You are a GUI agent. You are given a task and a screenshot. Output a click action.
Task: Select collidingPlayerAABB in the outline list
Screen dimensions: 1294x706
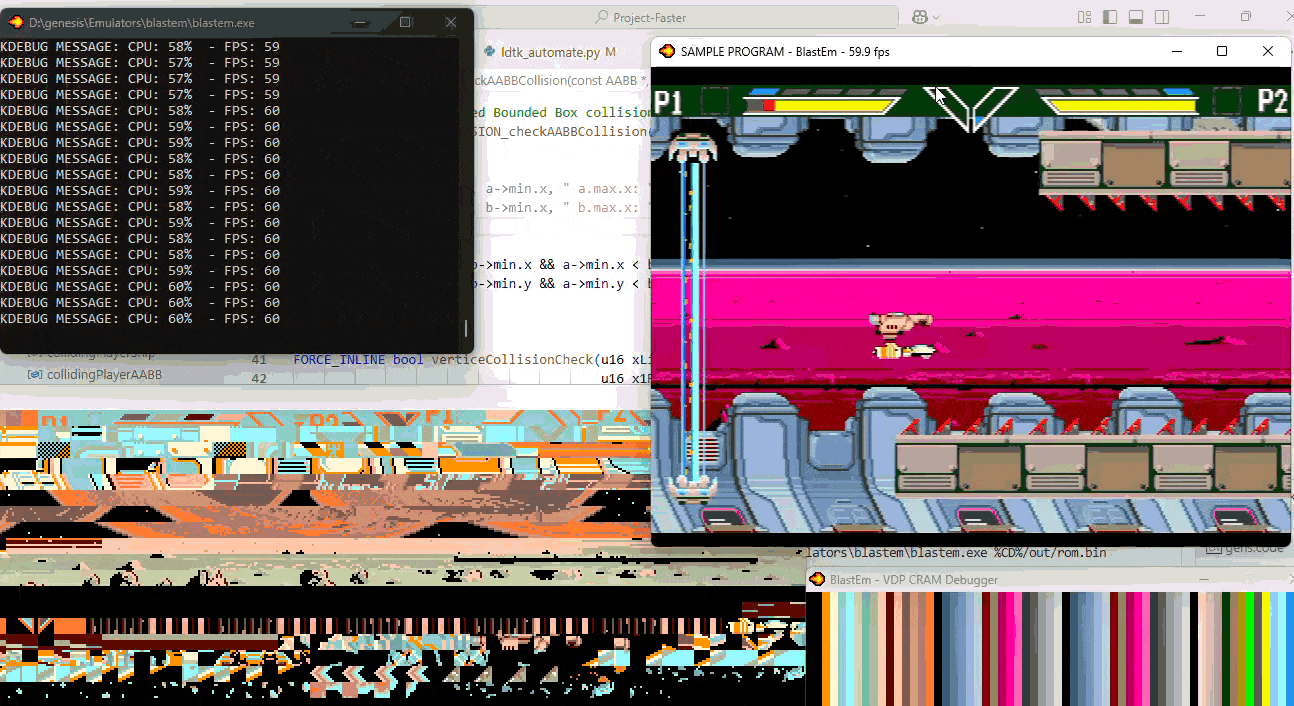(105, 374)
